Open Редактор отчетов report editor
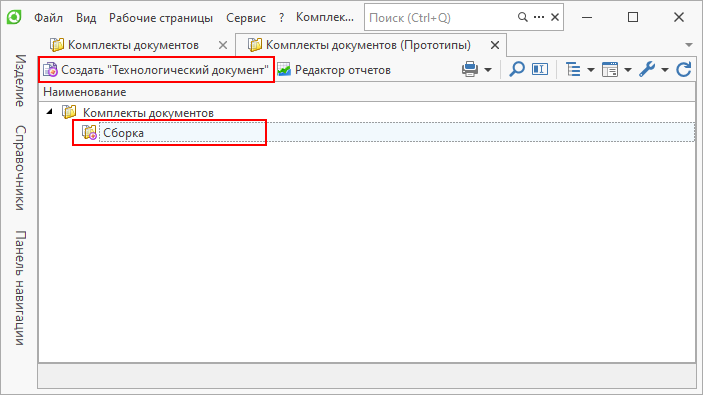This screenshot has height=395, width=703. tap(334, 70)
